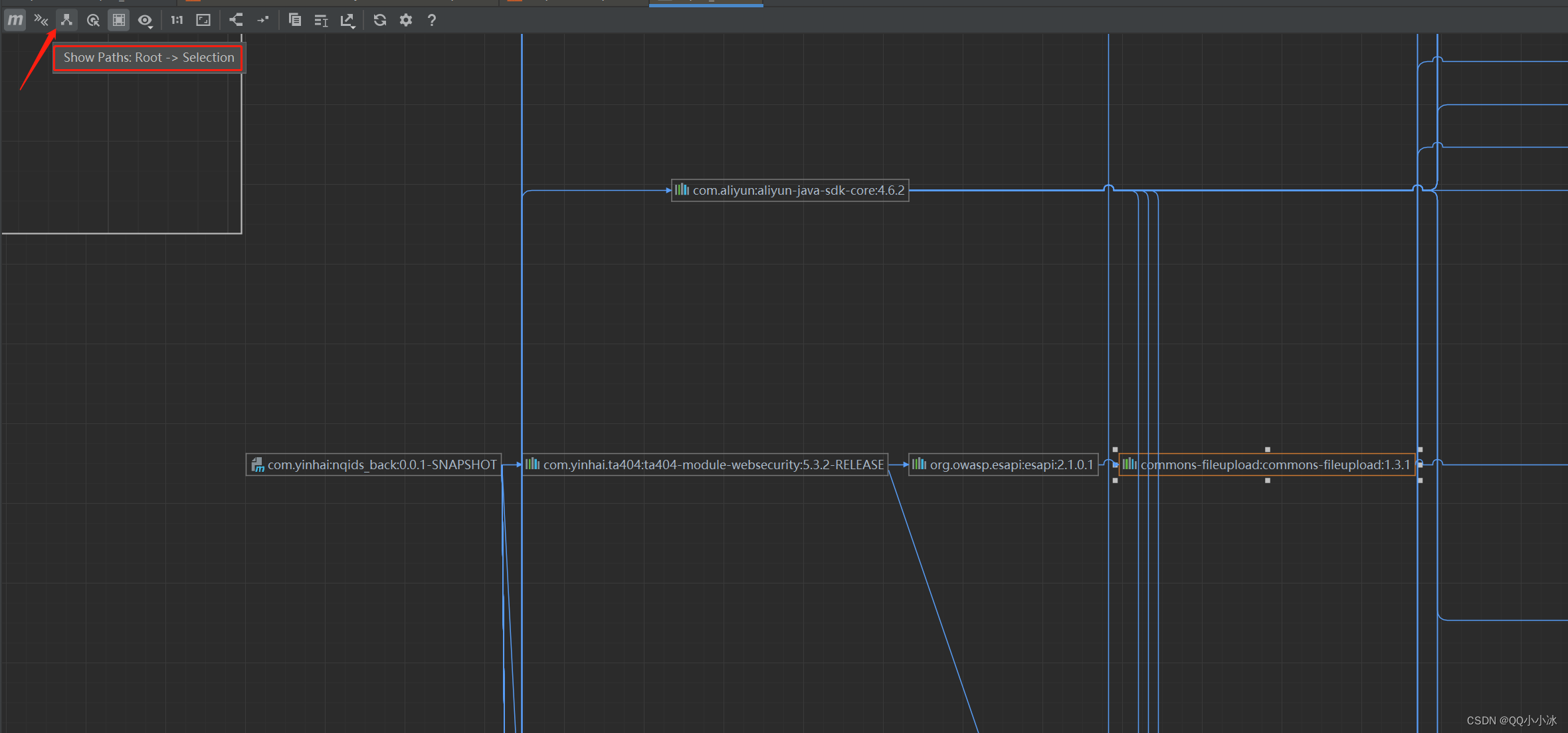
Task: Open the Export Diagram dropdown
Action: [347, 21]
